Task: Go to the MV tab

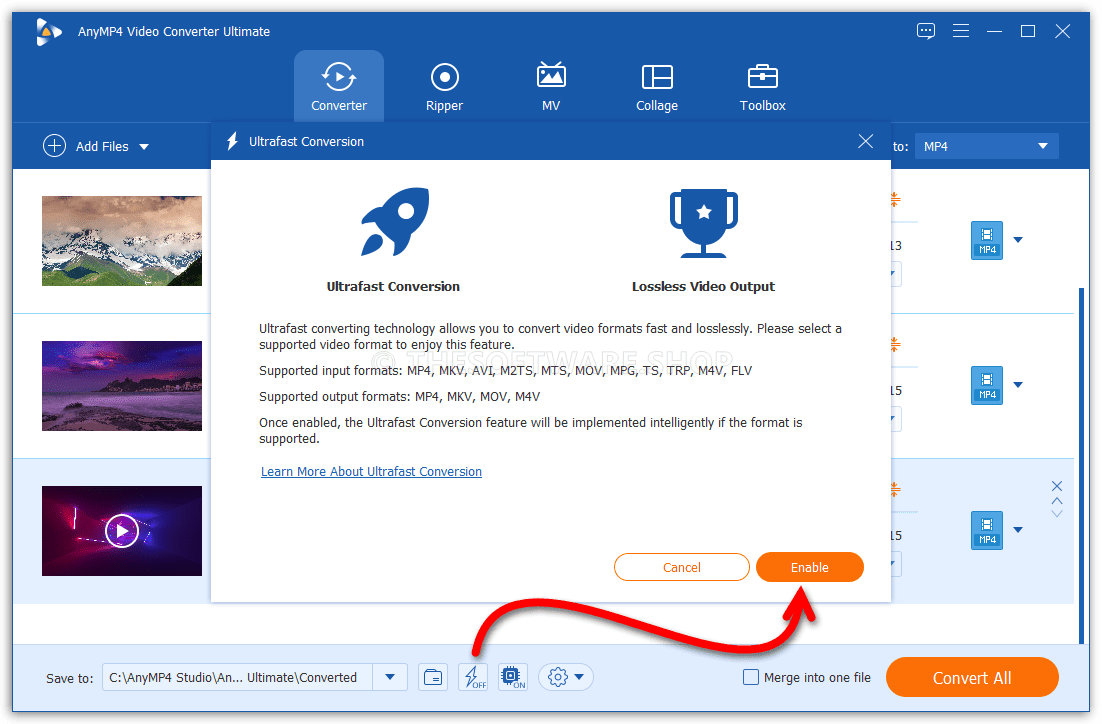Action: [551, 86]
